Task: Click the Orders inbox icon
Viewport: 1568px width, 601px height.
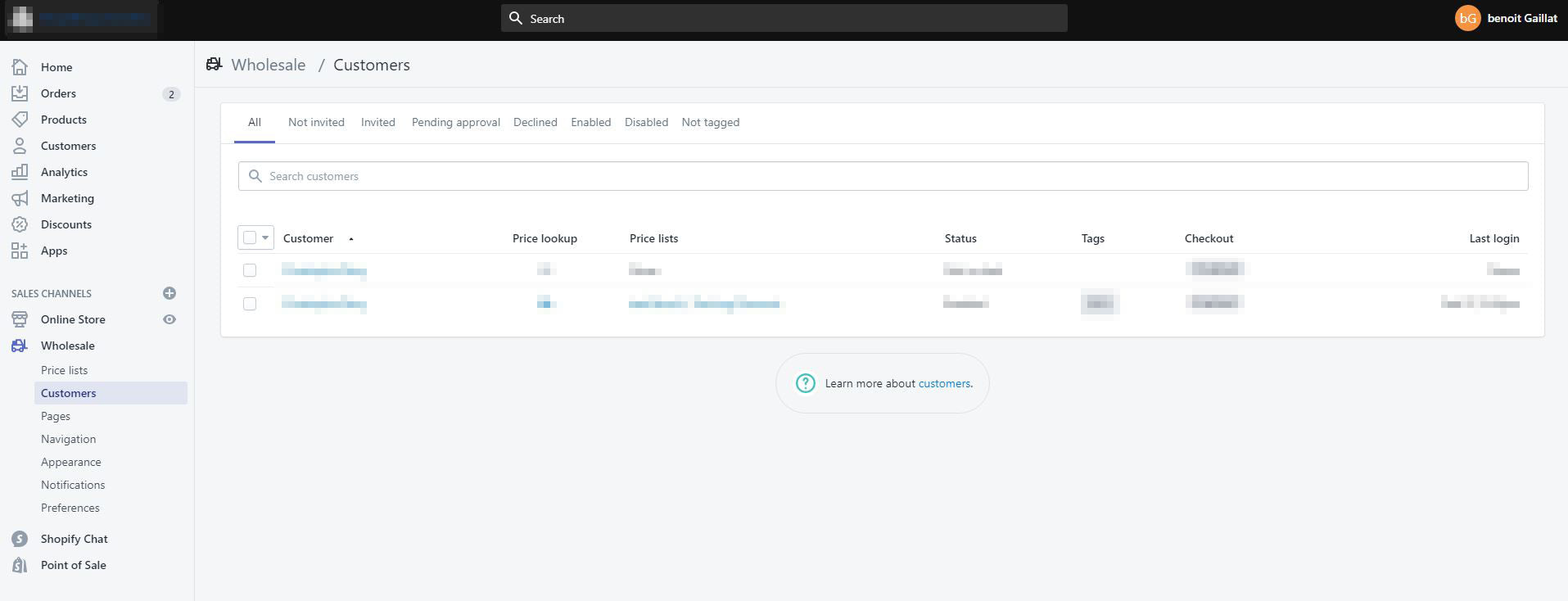Action: point(20,93)
